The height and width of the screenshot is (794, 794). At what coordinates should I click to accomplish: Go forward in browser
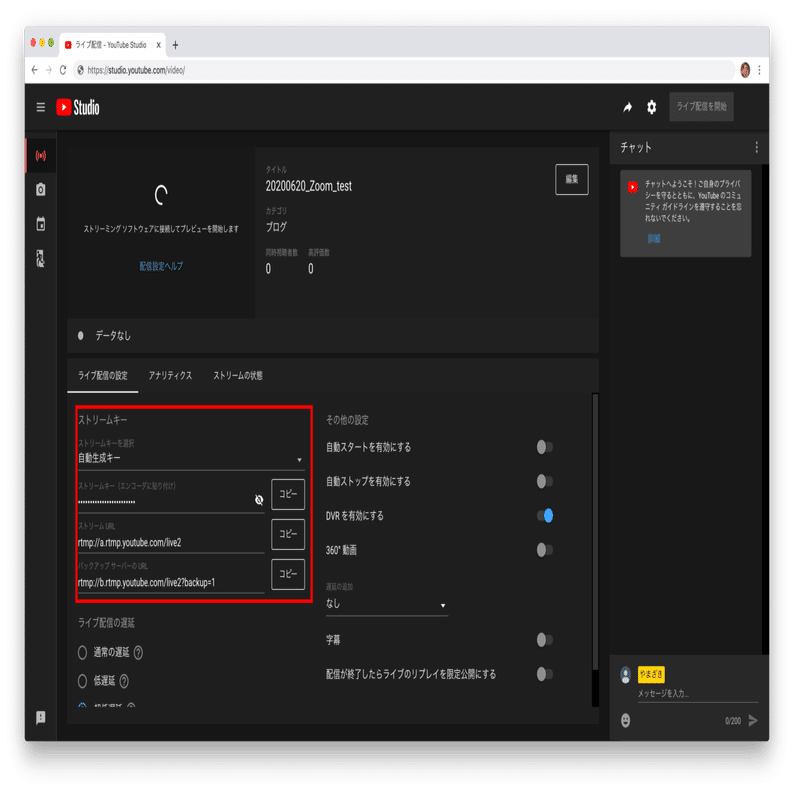click(x=49, y=70)
